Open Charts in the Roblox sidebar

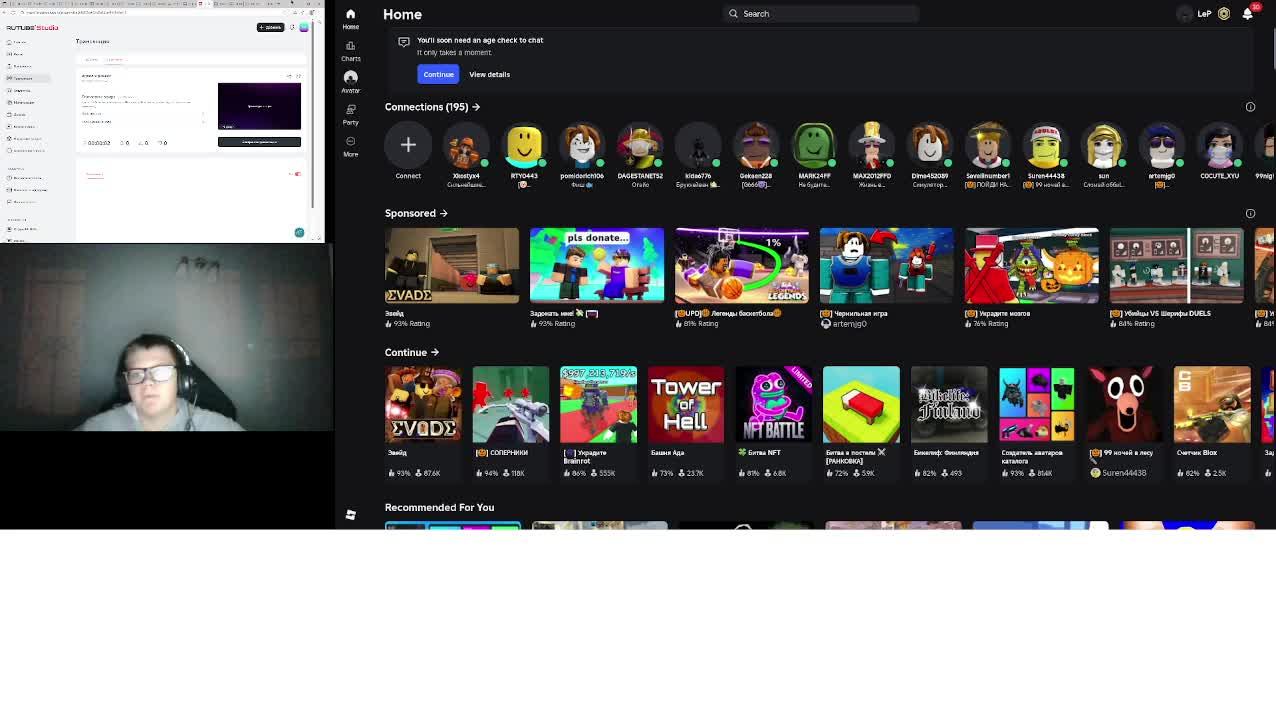pyautogui.click(x=350, y=51)
